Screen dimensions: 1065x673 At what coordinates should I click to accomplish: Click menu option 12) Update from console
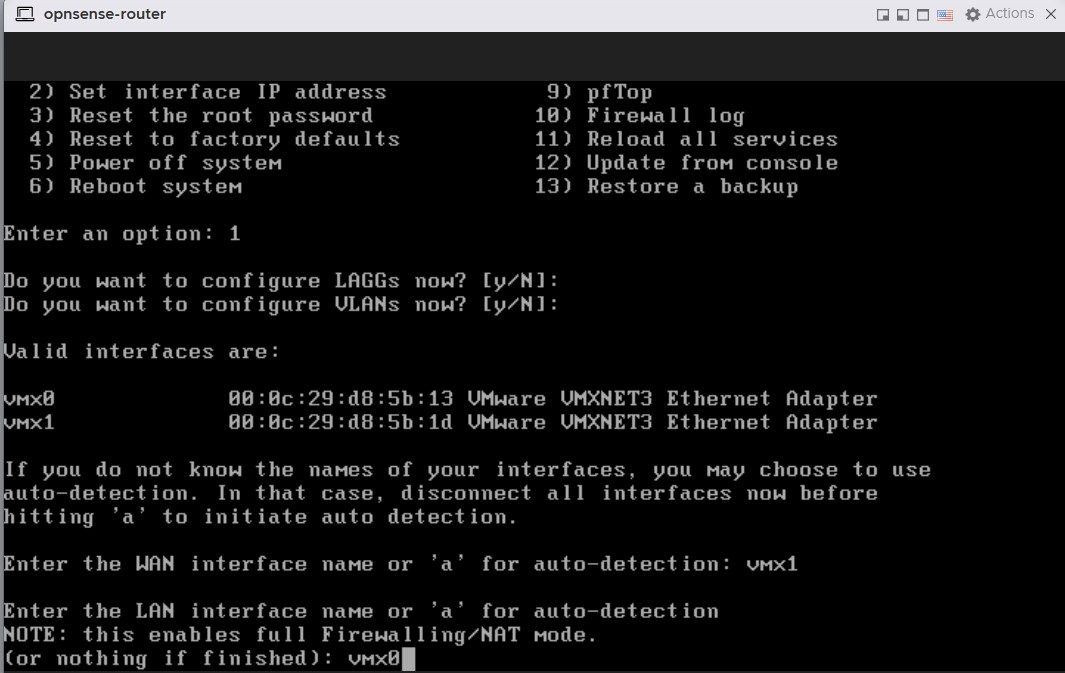(687, 163)
